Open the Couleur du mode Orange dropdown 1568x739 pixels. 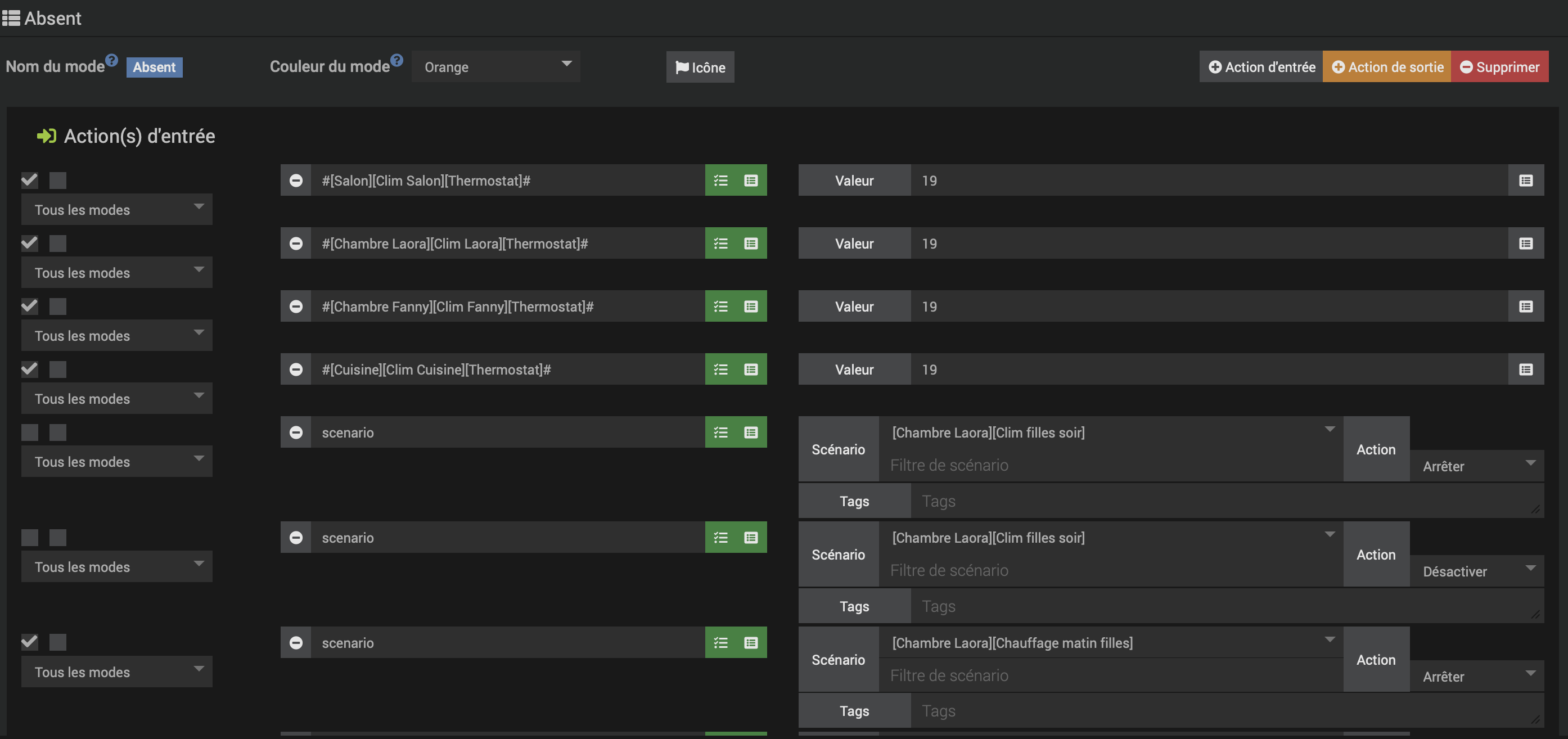[x=495, y=66]
